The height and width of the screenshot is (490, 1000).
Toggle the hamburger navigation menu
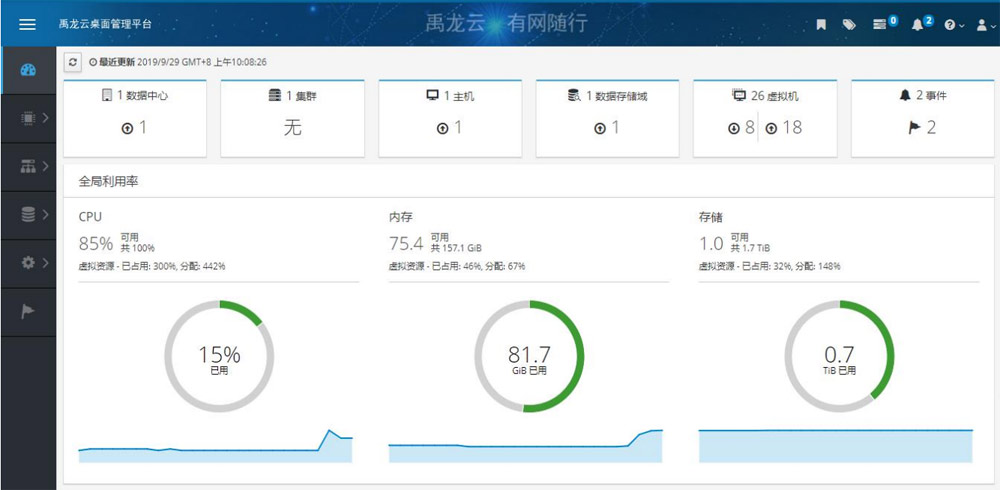[x=28, y=24]
